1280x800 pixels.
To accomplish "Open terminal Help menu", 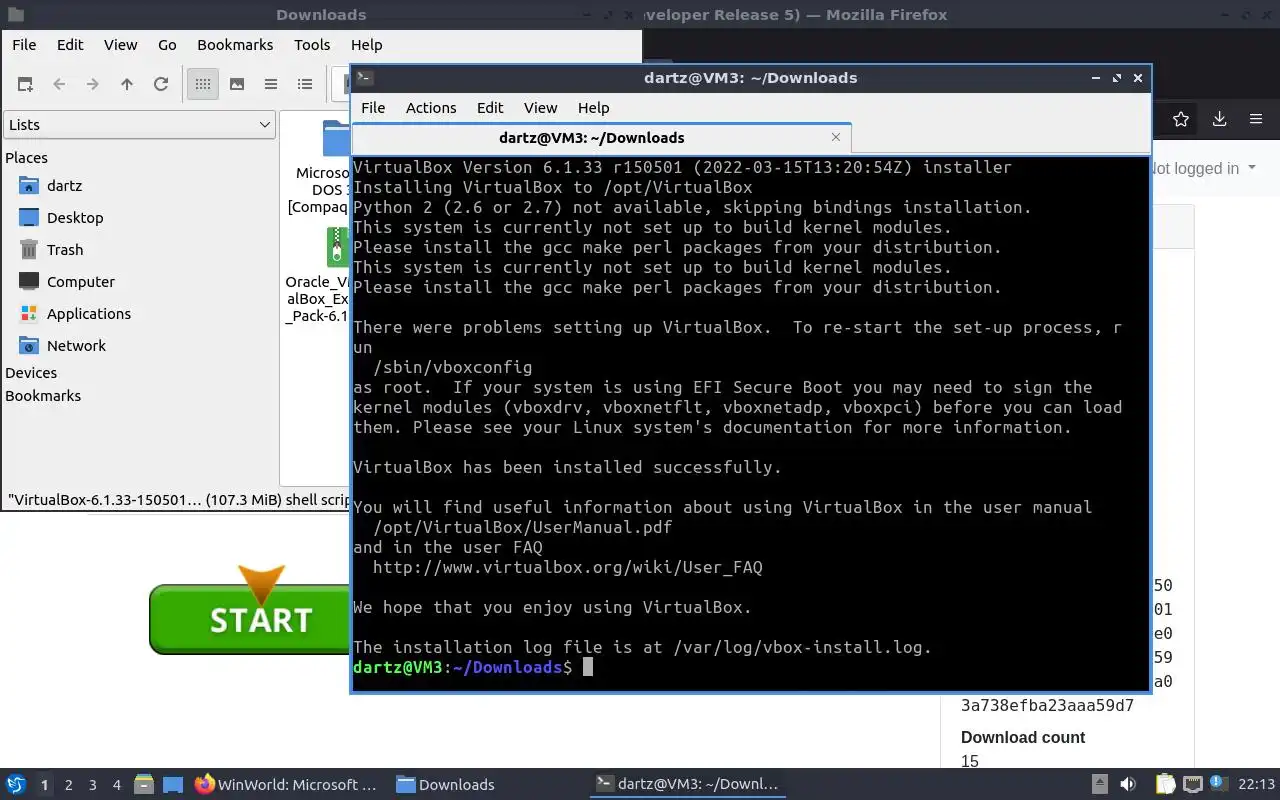I will pyautogui.click(x=593, y=108).
